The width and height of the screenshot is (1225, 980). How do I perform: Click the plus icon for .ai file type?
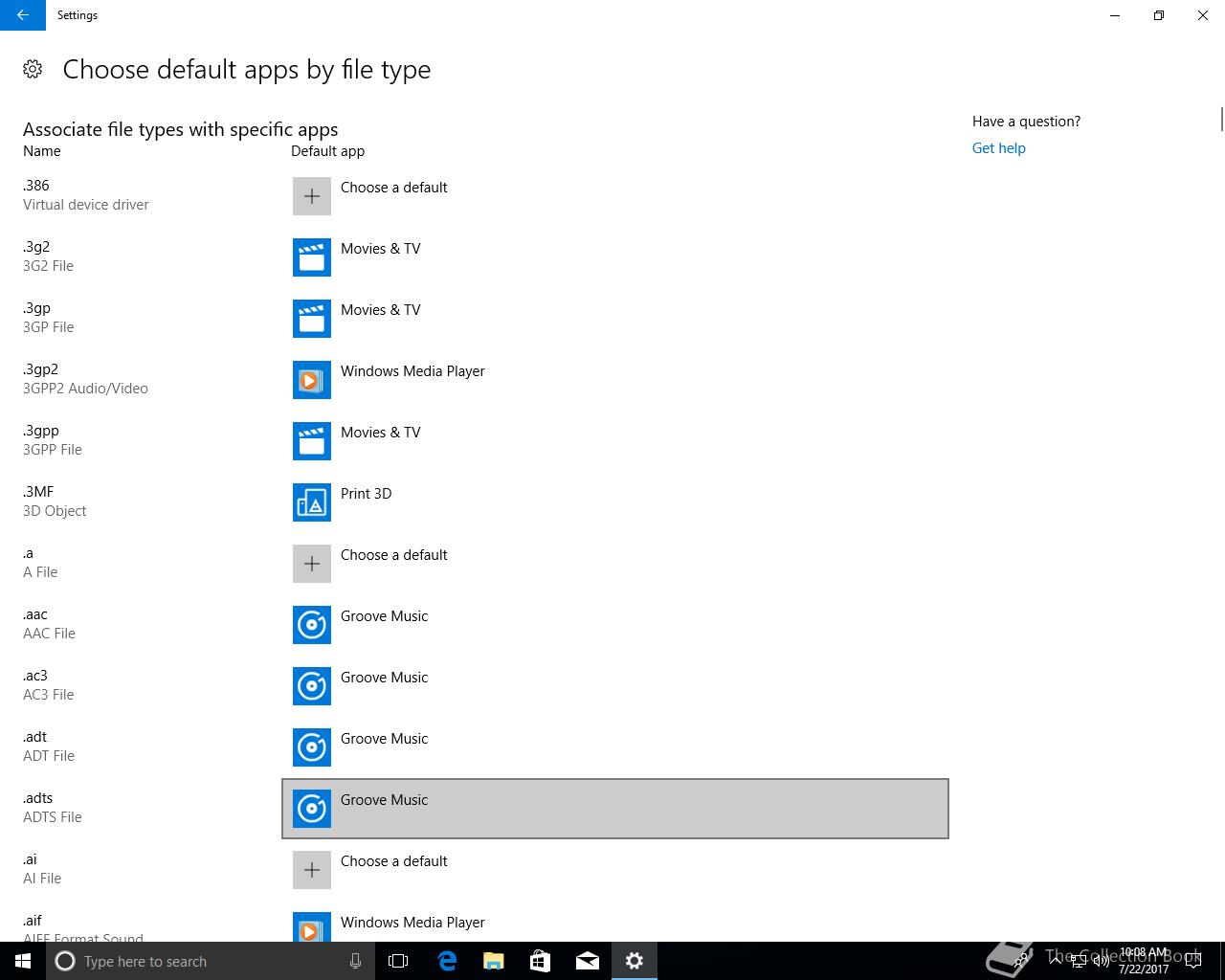tap(312, 870)
